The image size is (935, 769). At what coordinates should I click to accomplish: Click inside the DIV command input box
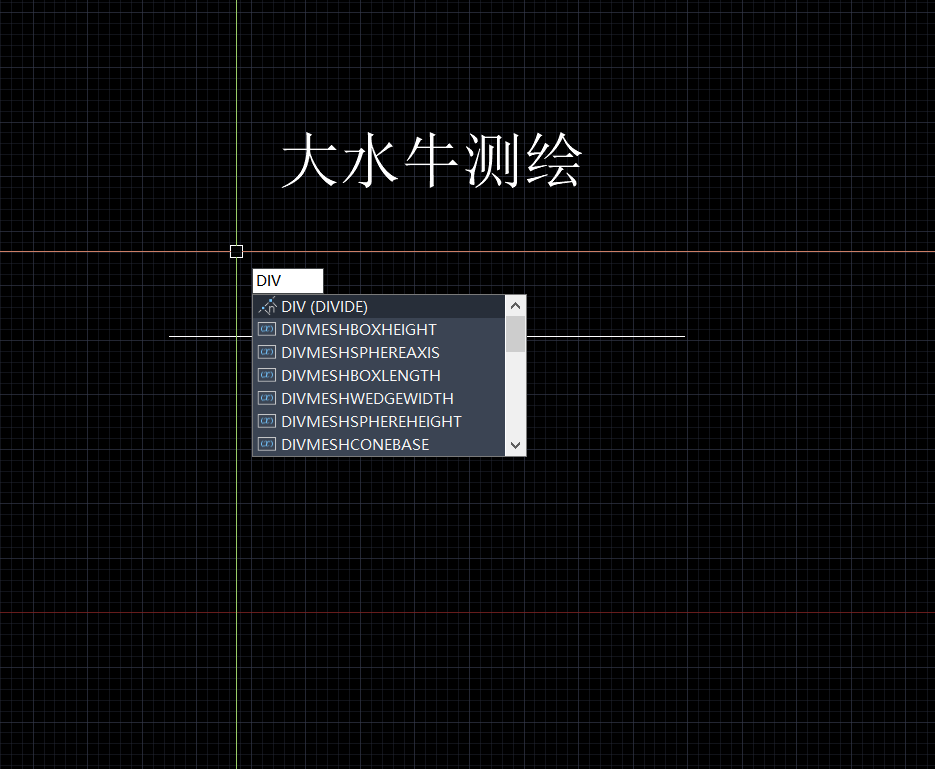pyautogui.click(x=288, y=281)
